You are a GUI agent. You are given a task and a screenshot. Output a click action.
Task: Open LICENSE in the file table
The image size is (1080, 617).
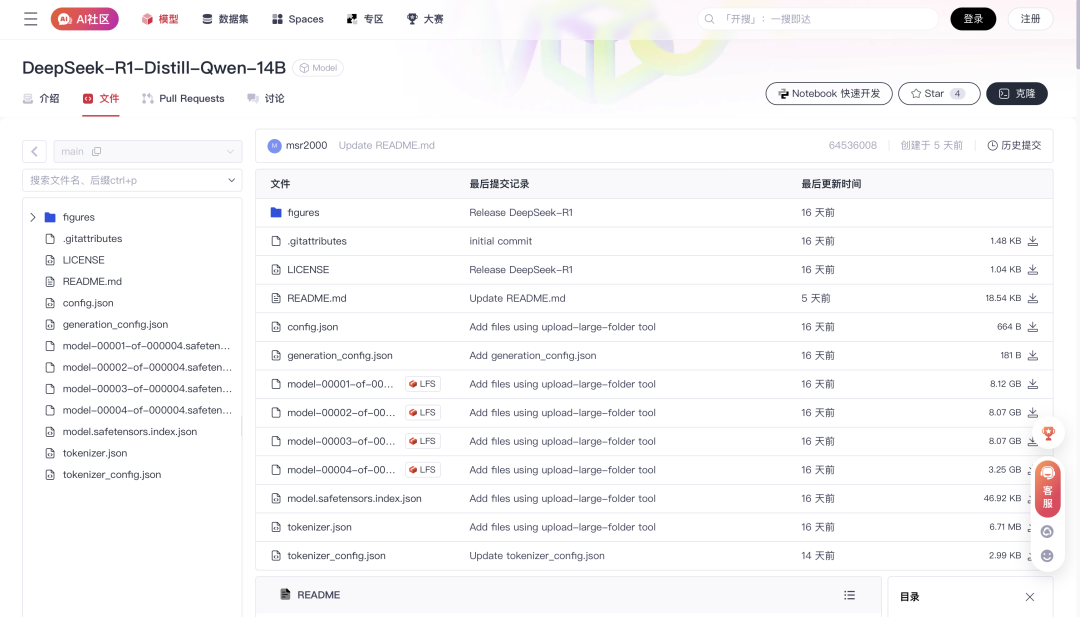click(x=308, y=269)
